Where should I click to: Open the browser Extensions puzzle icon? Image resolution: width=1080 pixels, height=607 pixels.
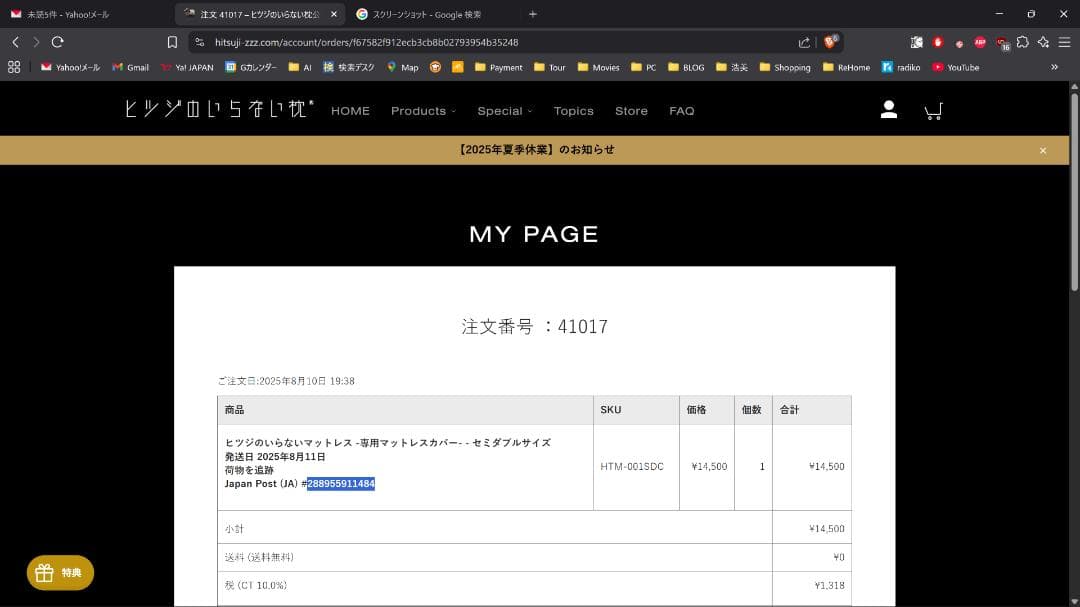pyautogui.click(x=1022, y=43)
